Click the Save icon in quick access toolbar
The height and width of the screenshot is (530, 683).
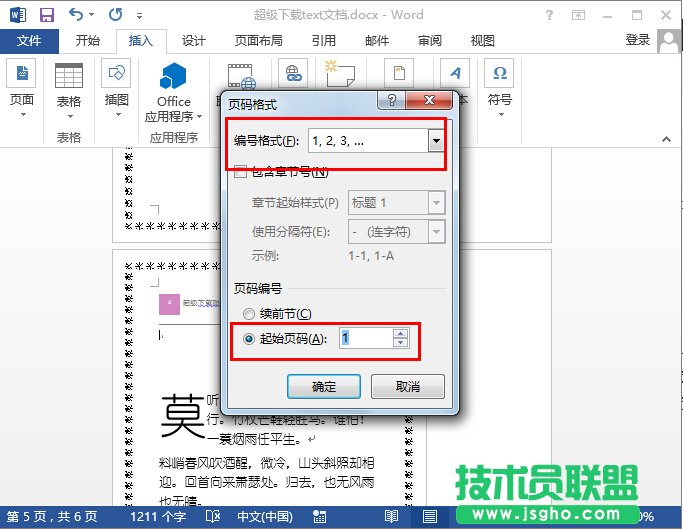click(46, 15)
